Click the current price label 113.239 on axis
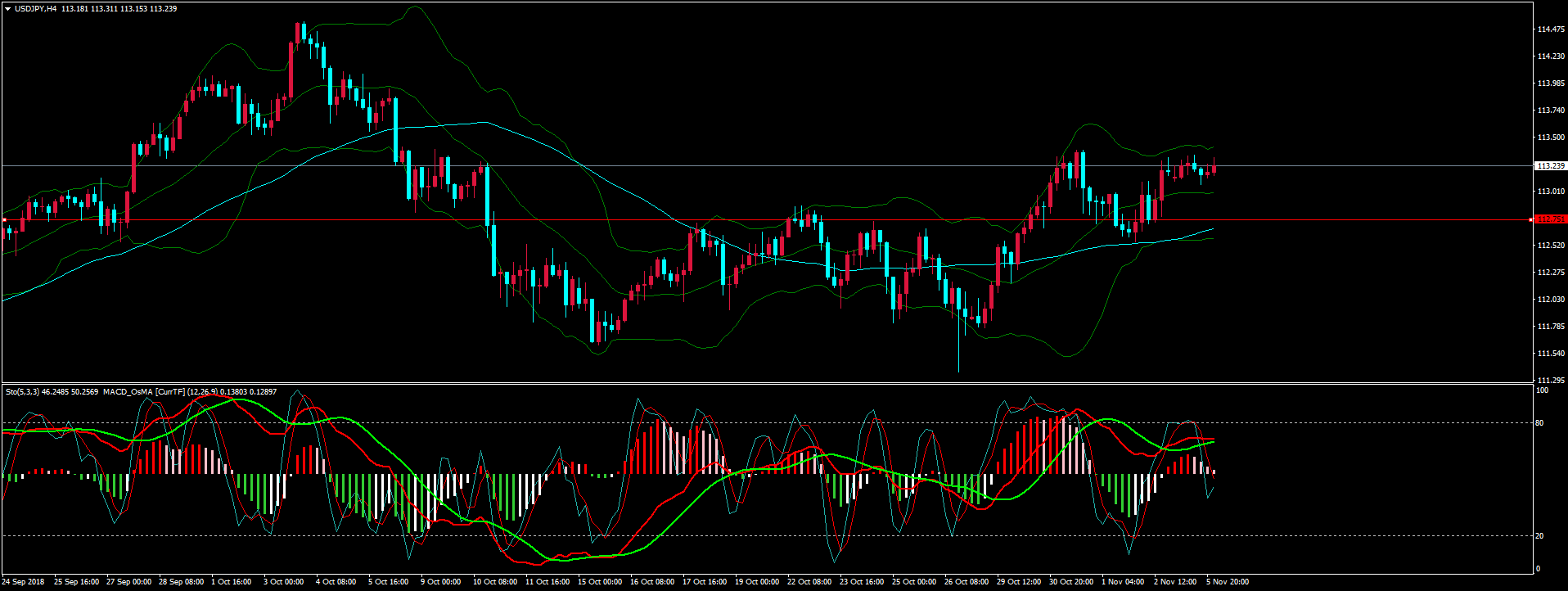1568x591 pixels. [1551, 165]
